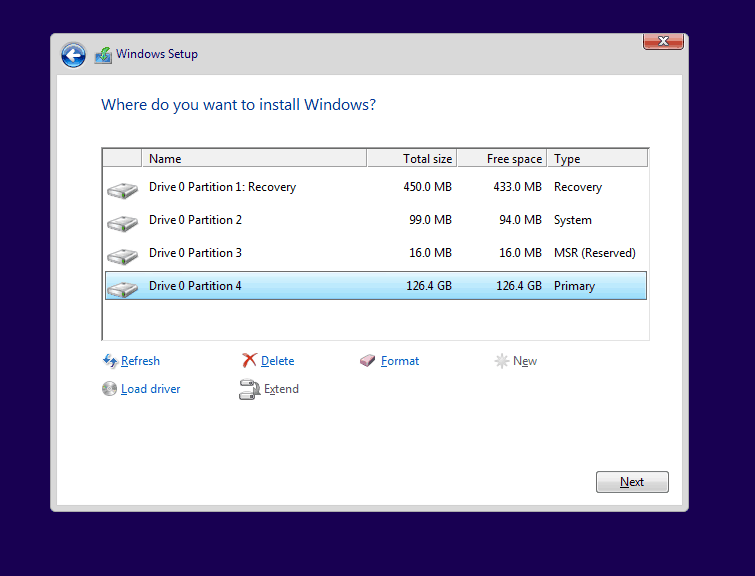
Task: Click the New starburst icon
Action: click(502, 361)
